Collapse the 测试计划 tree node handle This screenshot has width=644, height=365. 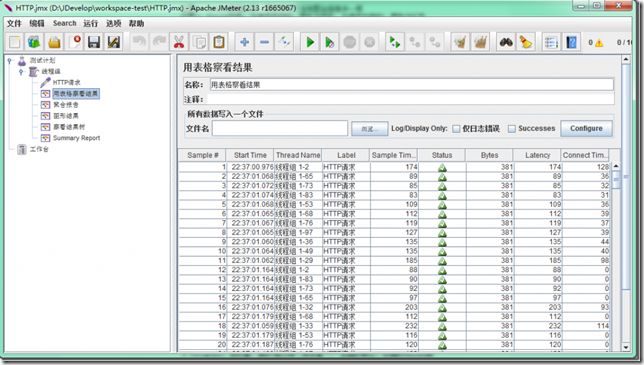point(10,61)
